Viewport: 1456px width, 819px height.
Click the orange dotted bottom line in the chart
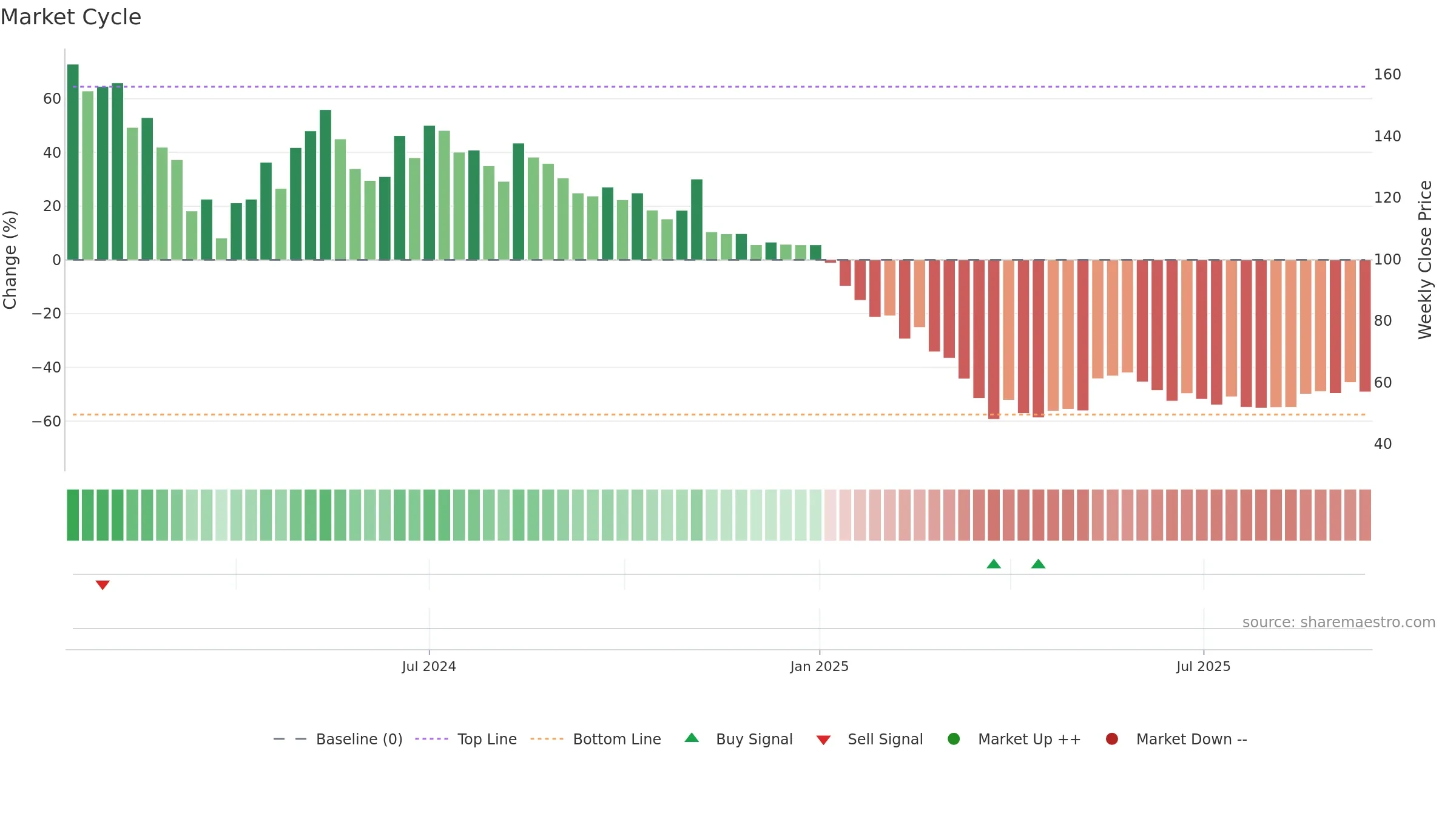719,415
